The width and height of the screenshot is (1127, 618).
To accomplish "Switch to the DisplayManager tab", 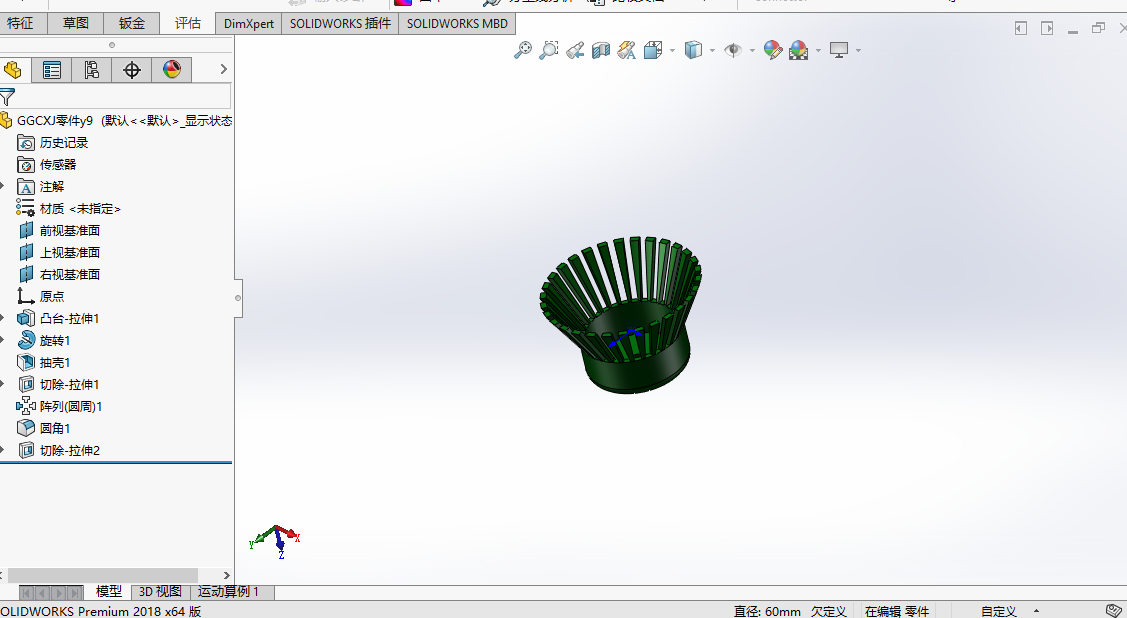I will [x=172, y=70].
